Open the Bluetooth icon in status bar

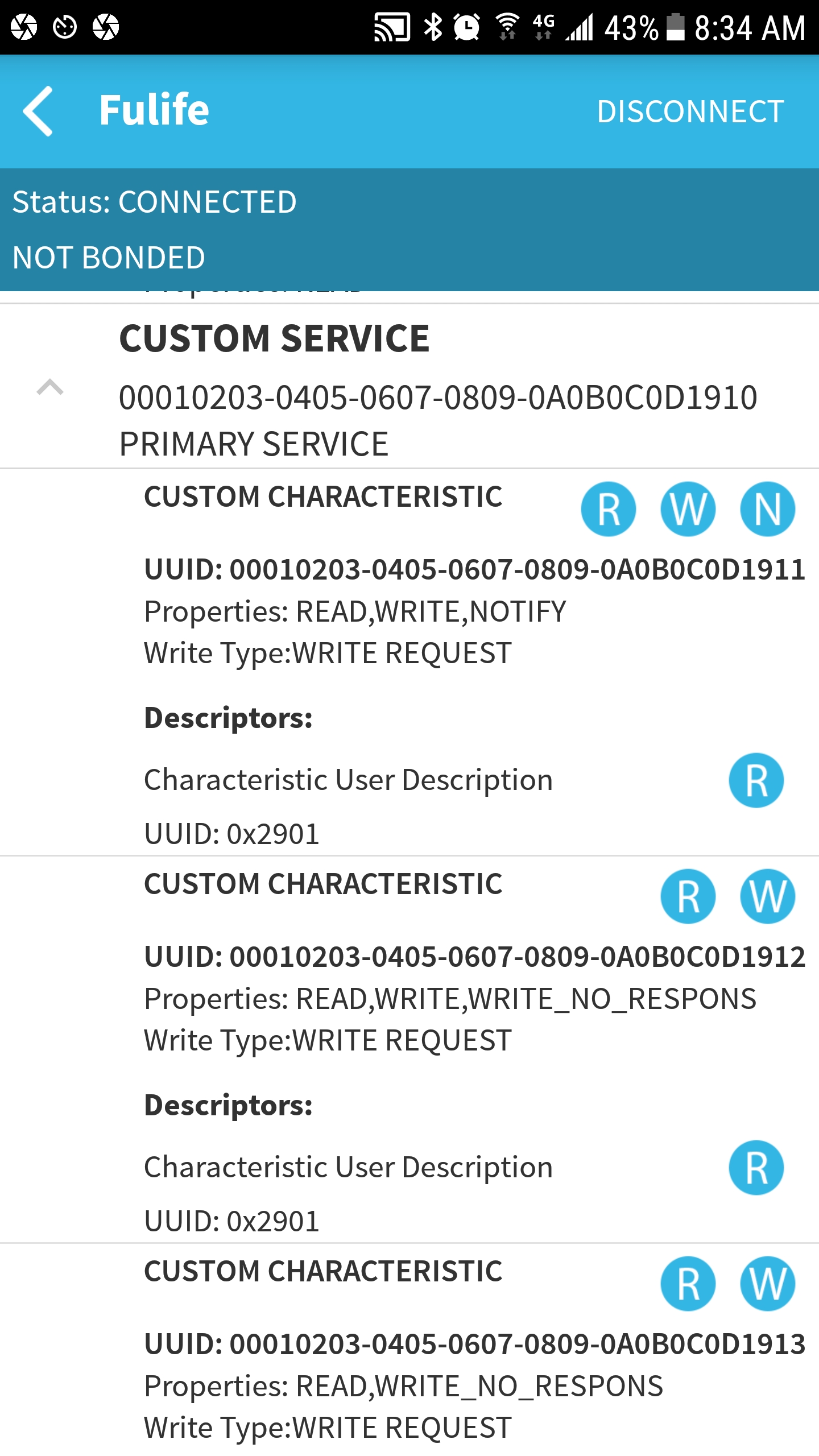click(x=433, y=27)
